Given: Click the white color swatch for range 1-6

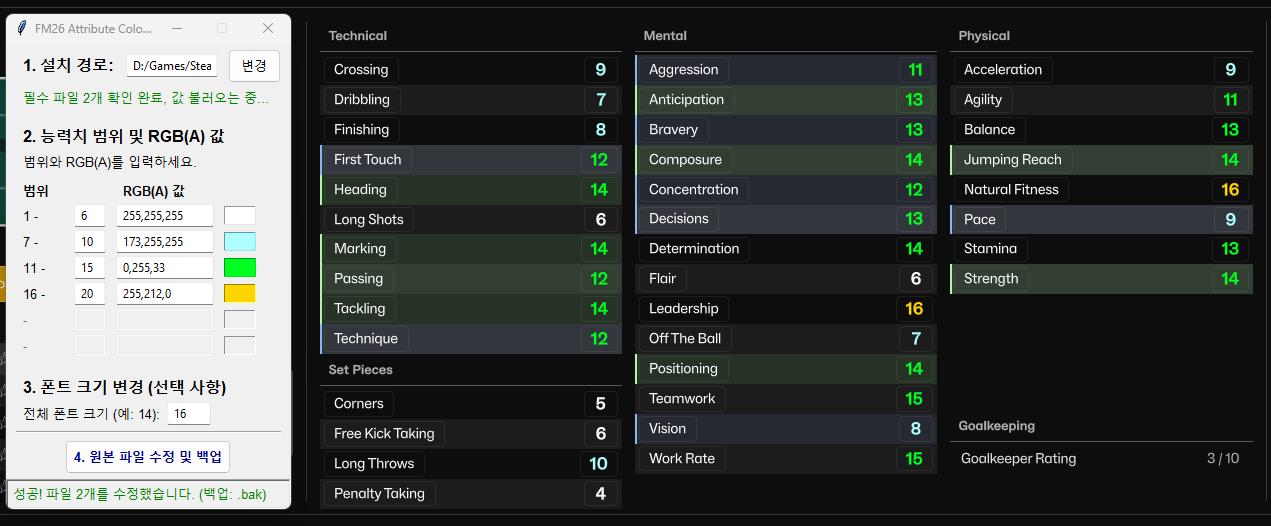Looking at the screenshot, I should [x=240, y=215].
